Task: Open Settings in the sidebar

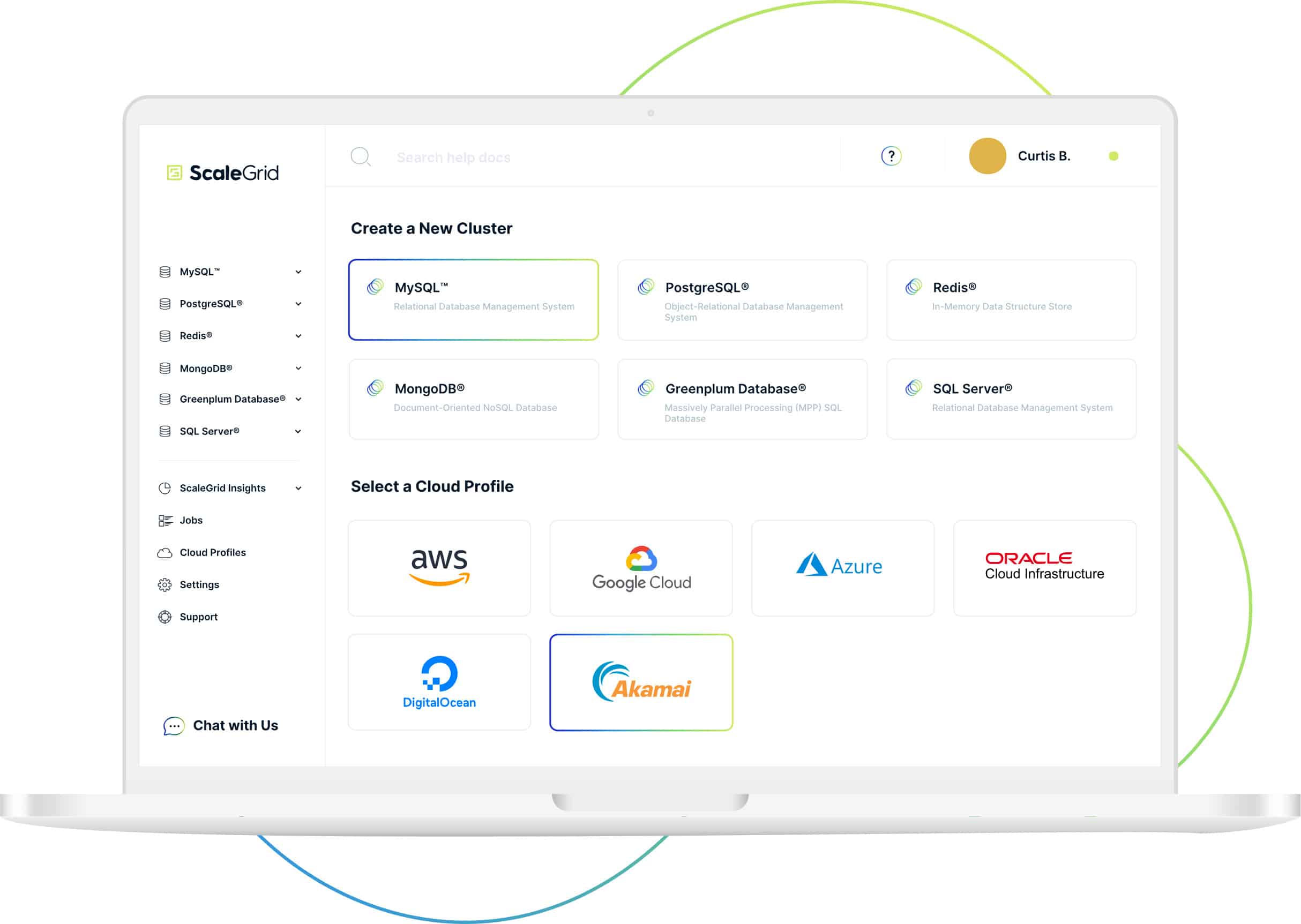Action: coord(199,585)
